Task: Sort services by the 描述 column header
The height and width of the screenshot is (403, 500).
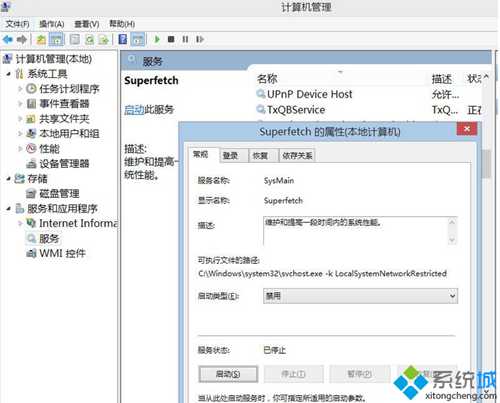Action: pos(442,79)
